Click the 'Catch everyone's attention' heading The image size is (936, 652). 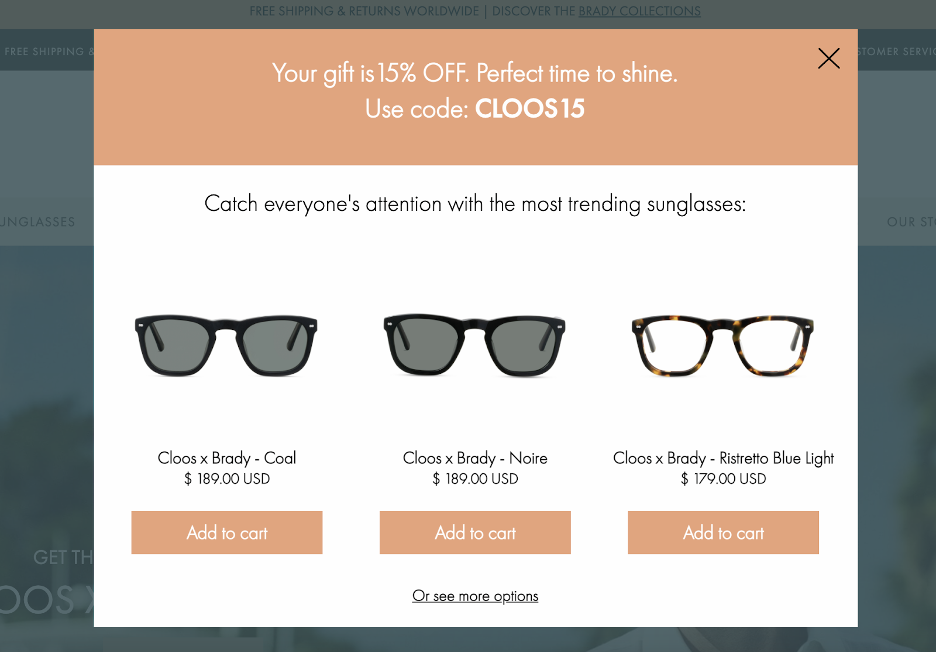[475, 203]
